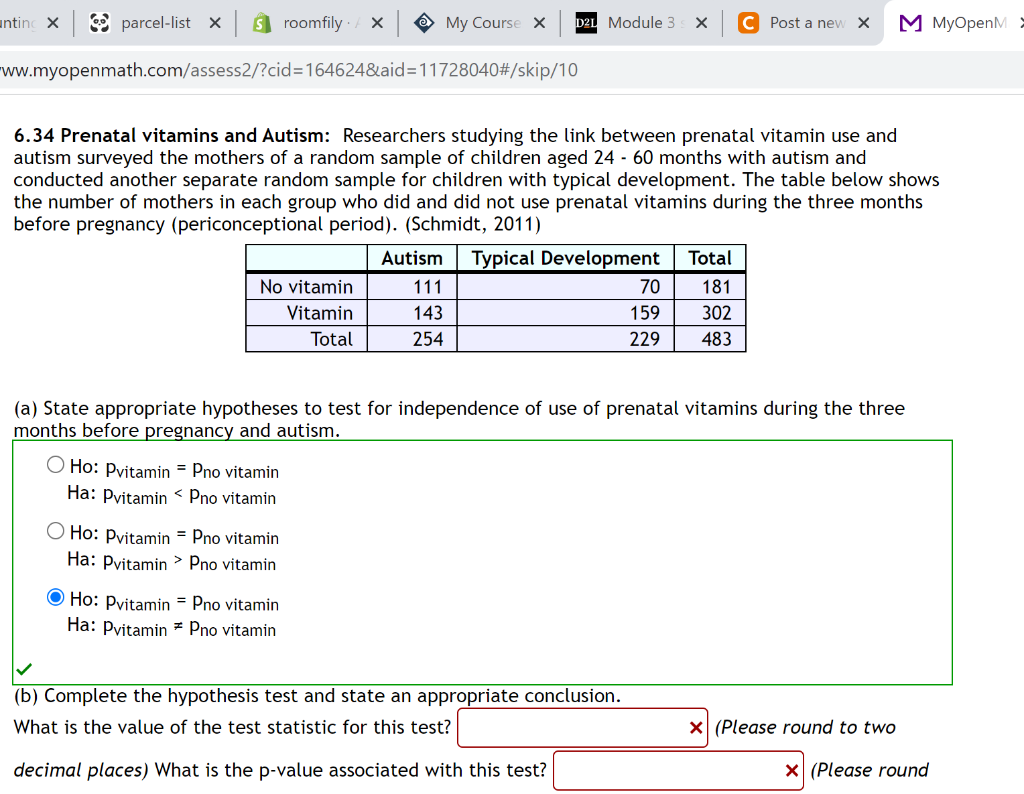This screenshot has height=794, width=1024.
Task: Select the hypothesis with Ha: p vitamin > p no vitamin
Action: pos(56,530)
